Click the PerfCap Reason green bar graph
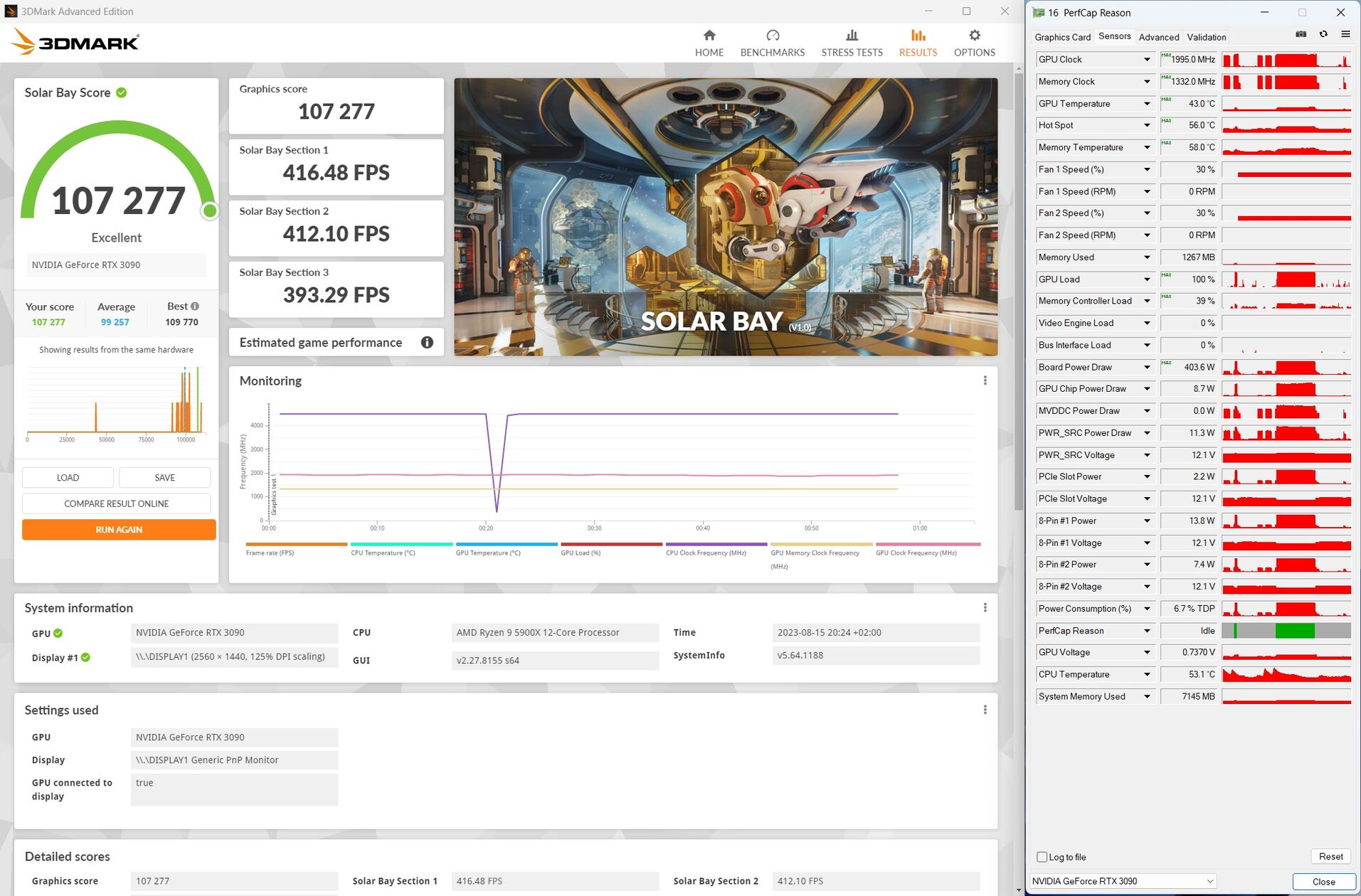Screen dimensions: 1361x896 click(1286, 631)
